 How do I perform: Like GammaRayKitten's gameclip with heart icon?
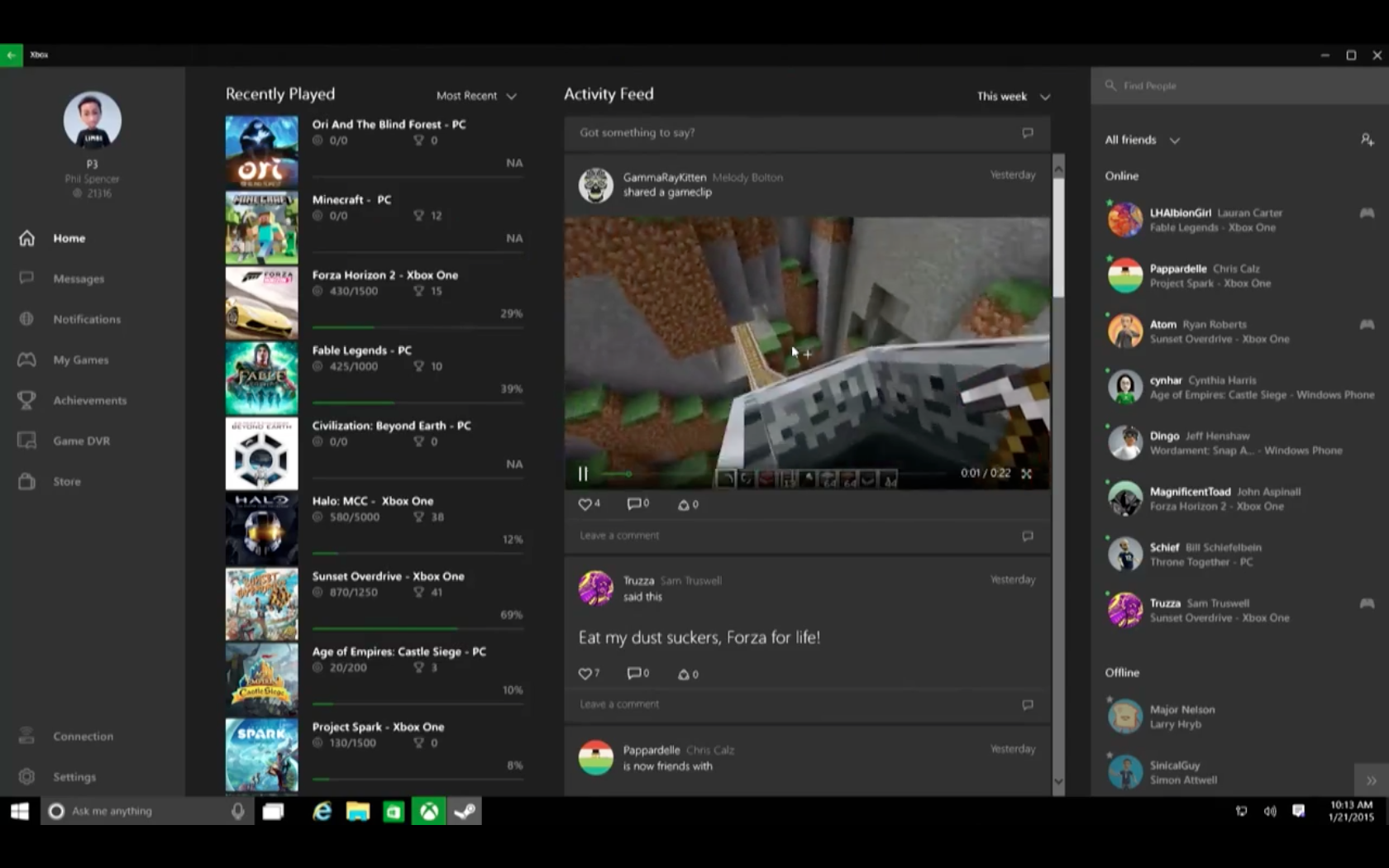pos(585,504)
